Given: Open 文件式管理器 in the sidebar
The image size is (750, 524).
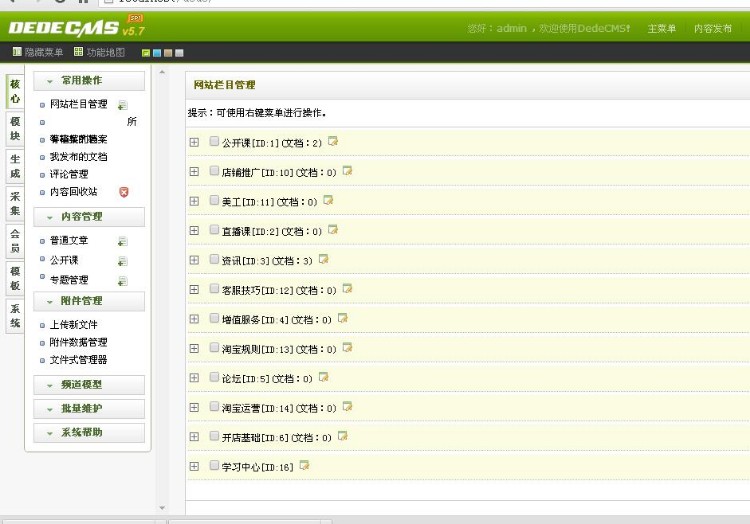Looking at the screenshot, I should coord(78,360).
